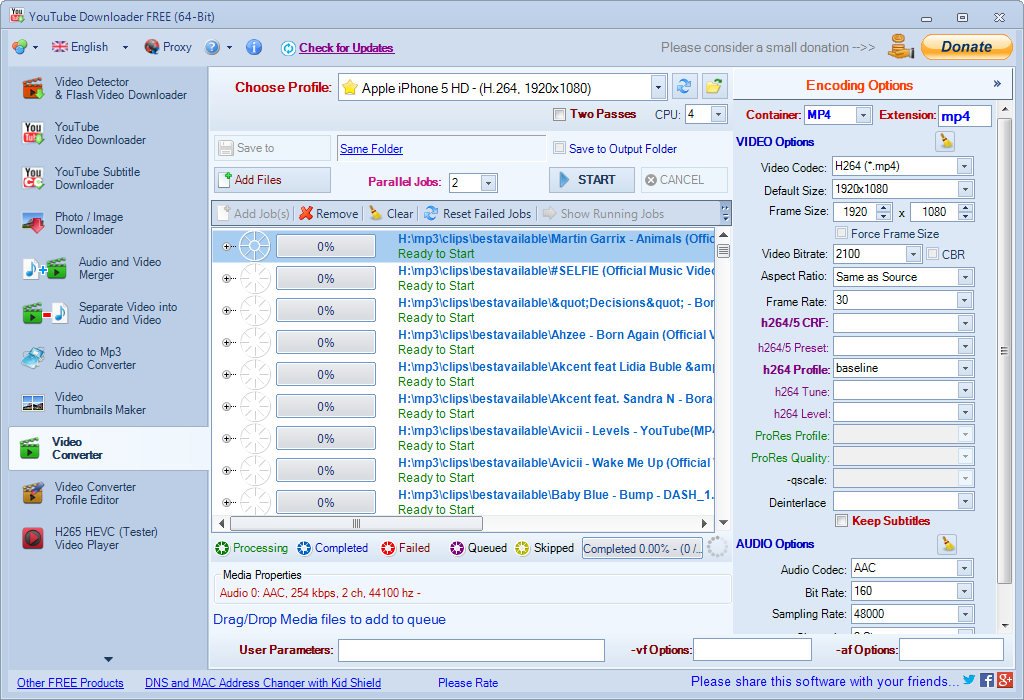
Task: Click Clear jobs in the toolbar
Action: click(391, 214)
